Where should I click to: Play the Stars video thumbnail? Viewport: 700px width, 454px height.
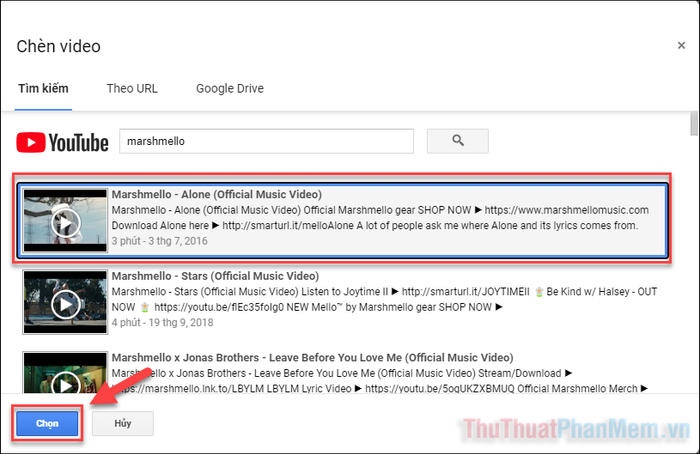pos(65,302)
